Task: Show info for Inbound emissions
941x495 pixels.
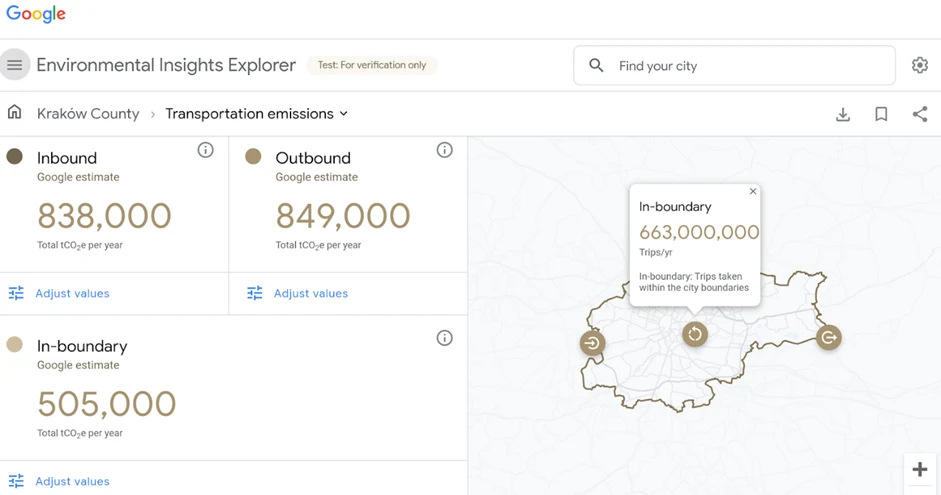Action: (205, 150)
